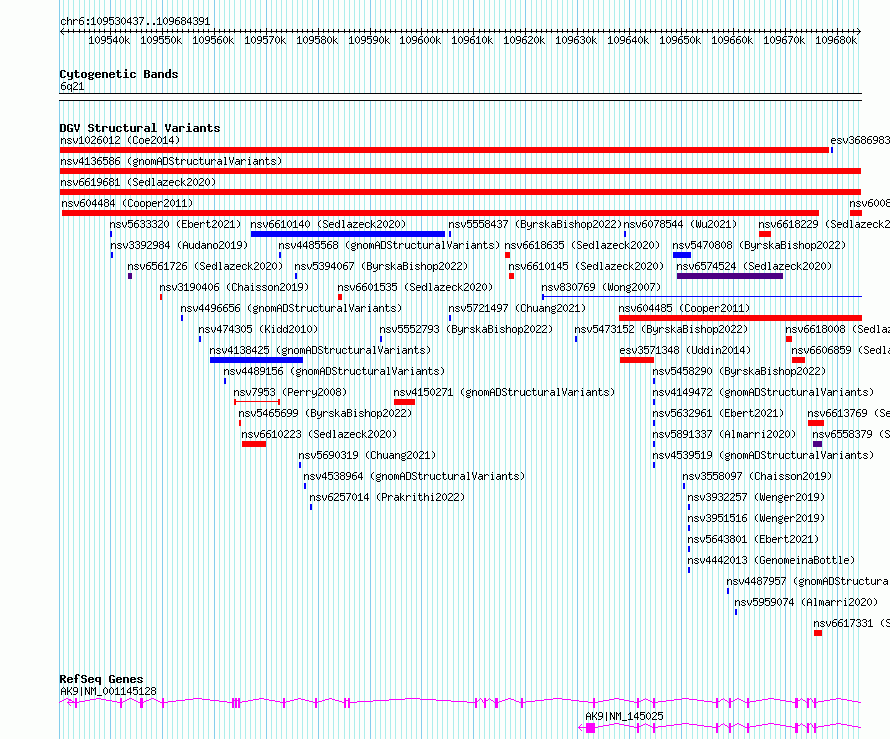Image resolution: width=890 pixels, height=739 pixels.
Task: Click the blue nsv5470808 variant bar
Action: [x=682, y=255]
